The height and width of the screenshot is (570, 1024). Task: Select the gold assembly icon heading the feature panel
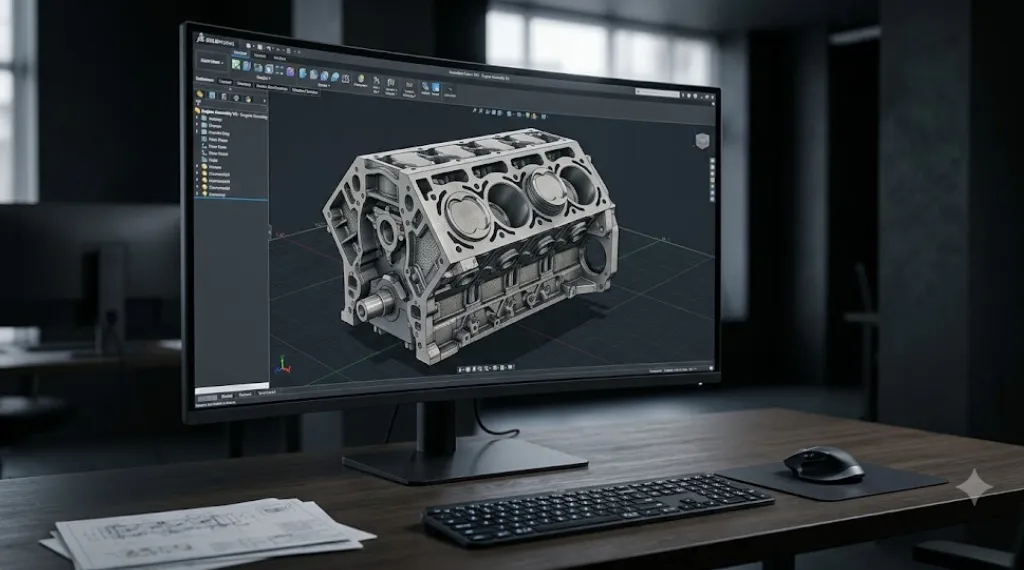pyautogui.click(x=200, y=93)
